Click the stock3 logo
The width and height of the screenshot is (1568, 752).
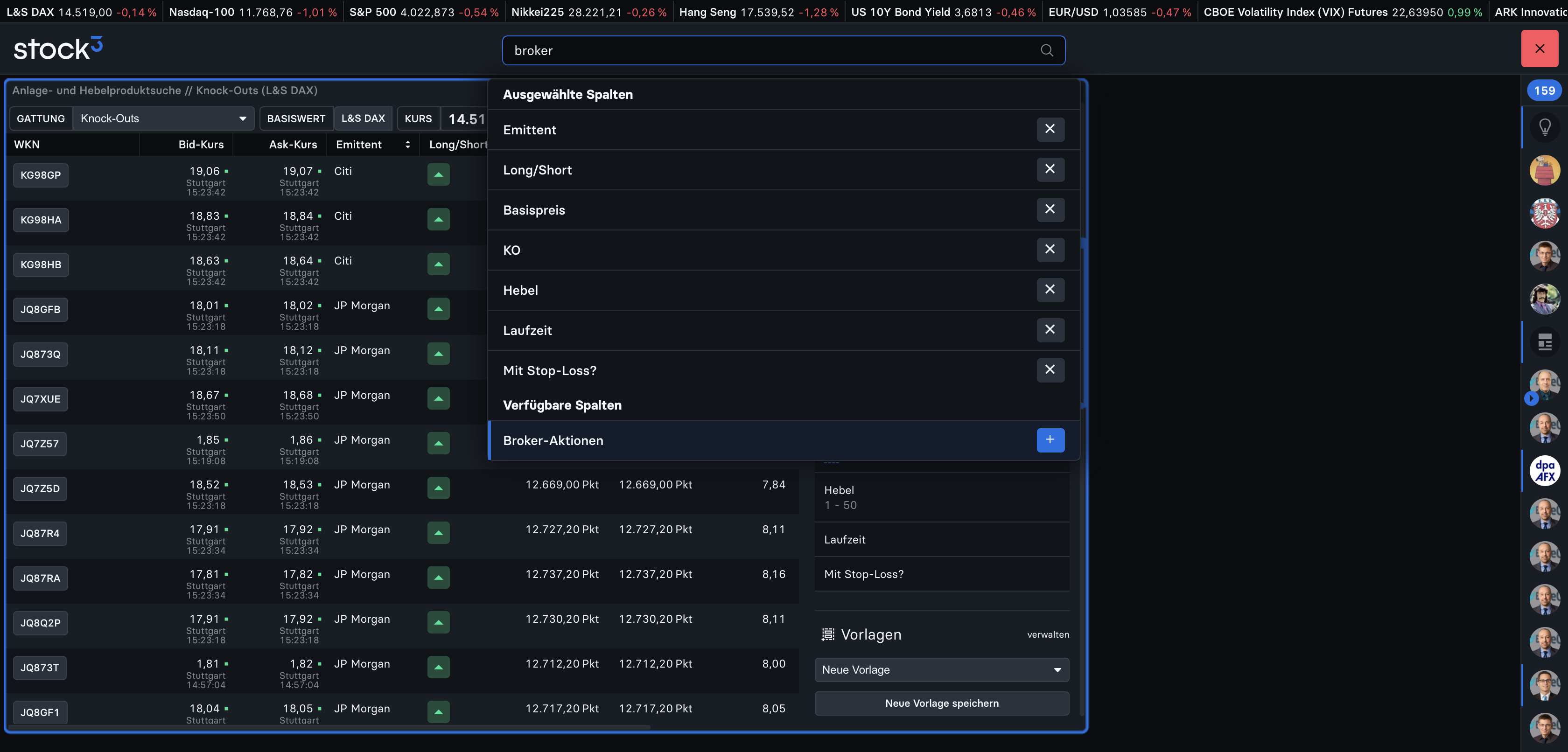58,49
